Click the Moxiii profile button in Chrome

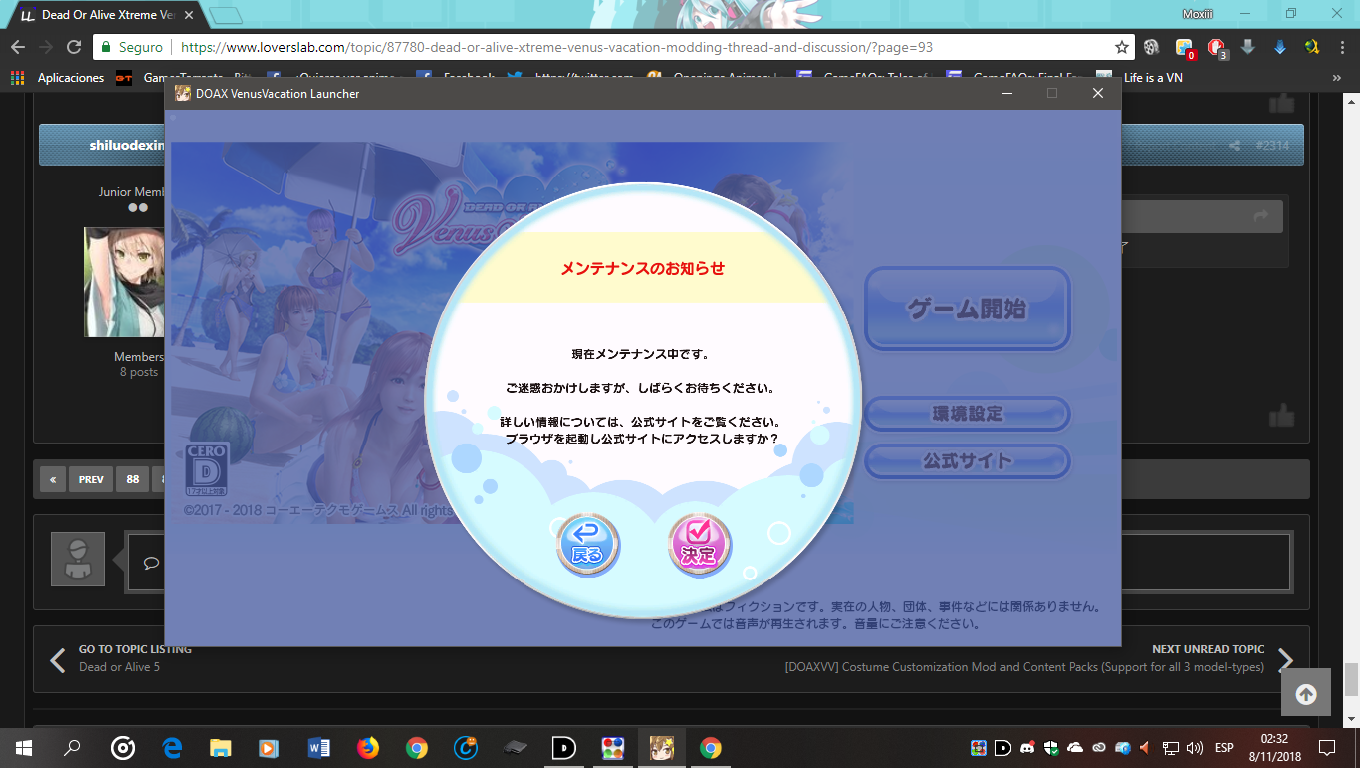[1198, 13]
